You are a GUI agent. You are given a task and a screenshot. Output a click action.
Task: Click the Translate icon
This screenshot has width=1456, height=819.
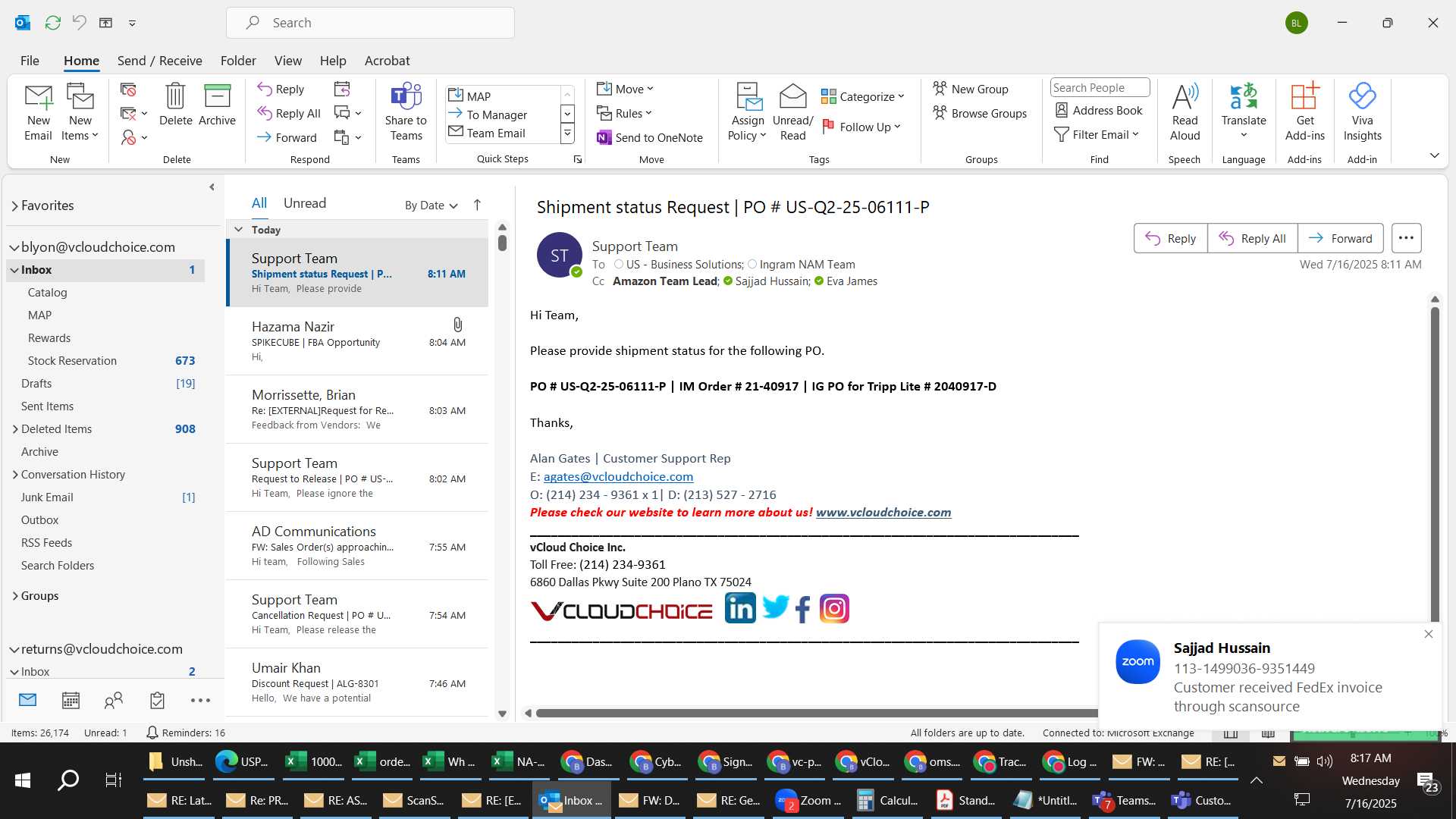pos(1244,111)
